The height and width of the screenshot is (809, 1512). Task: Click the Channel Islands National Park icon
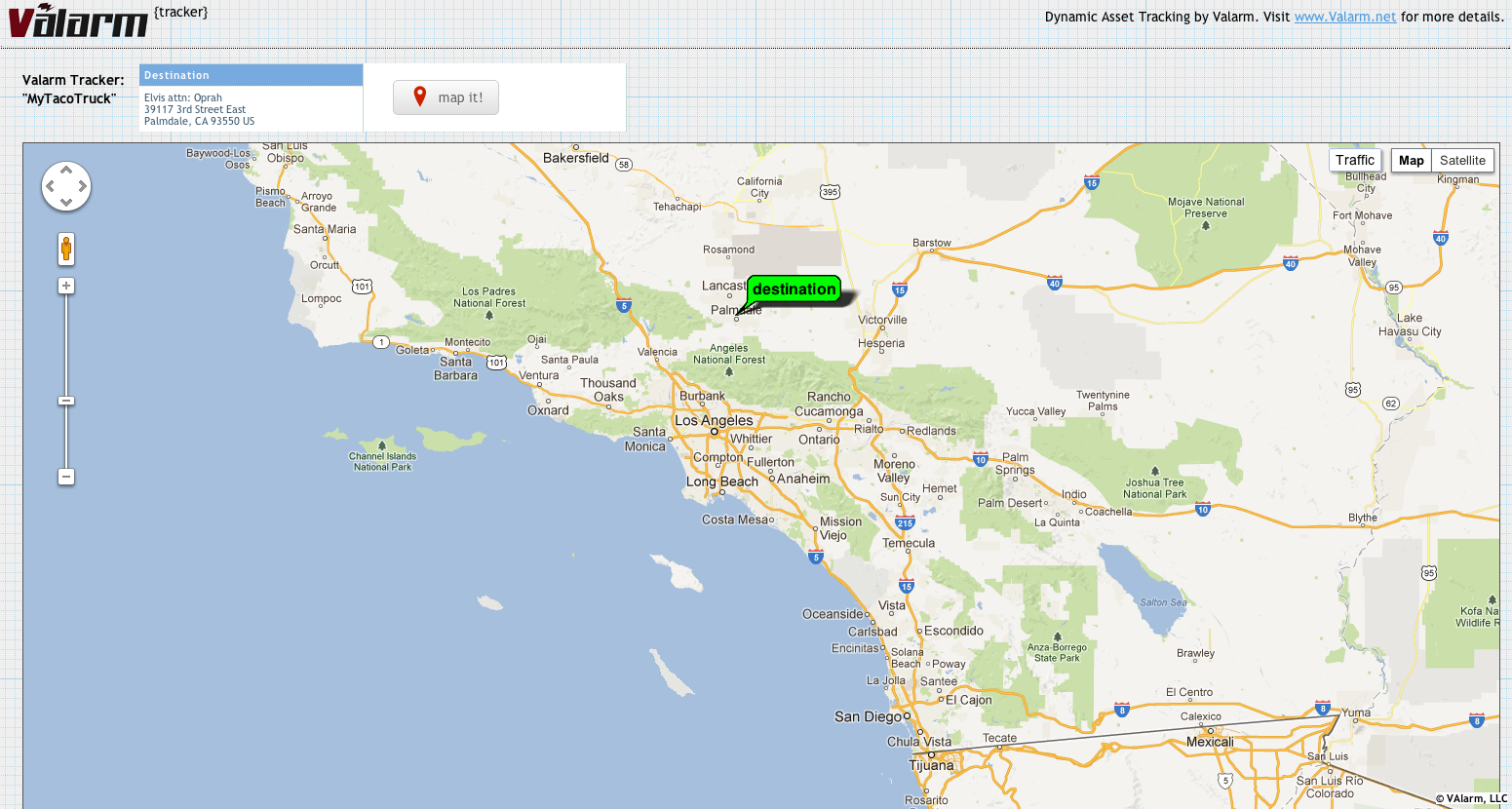pos(382,445)
